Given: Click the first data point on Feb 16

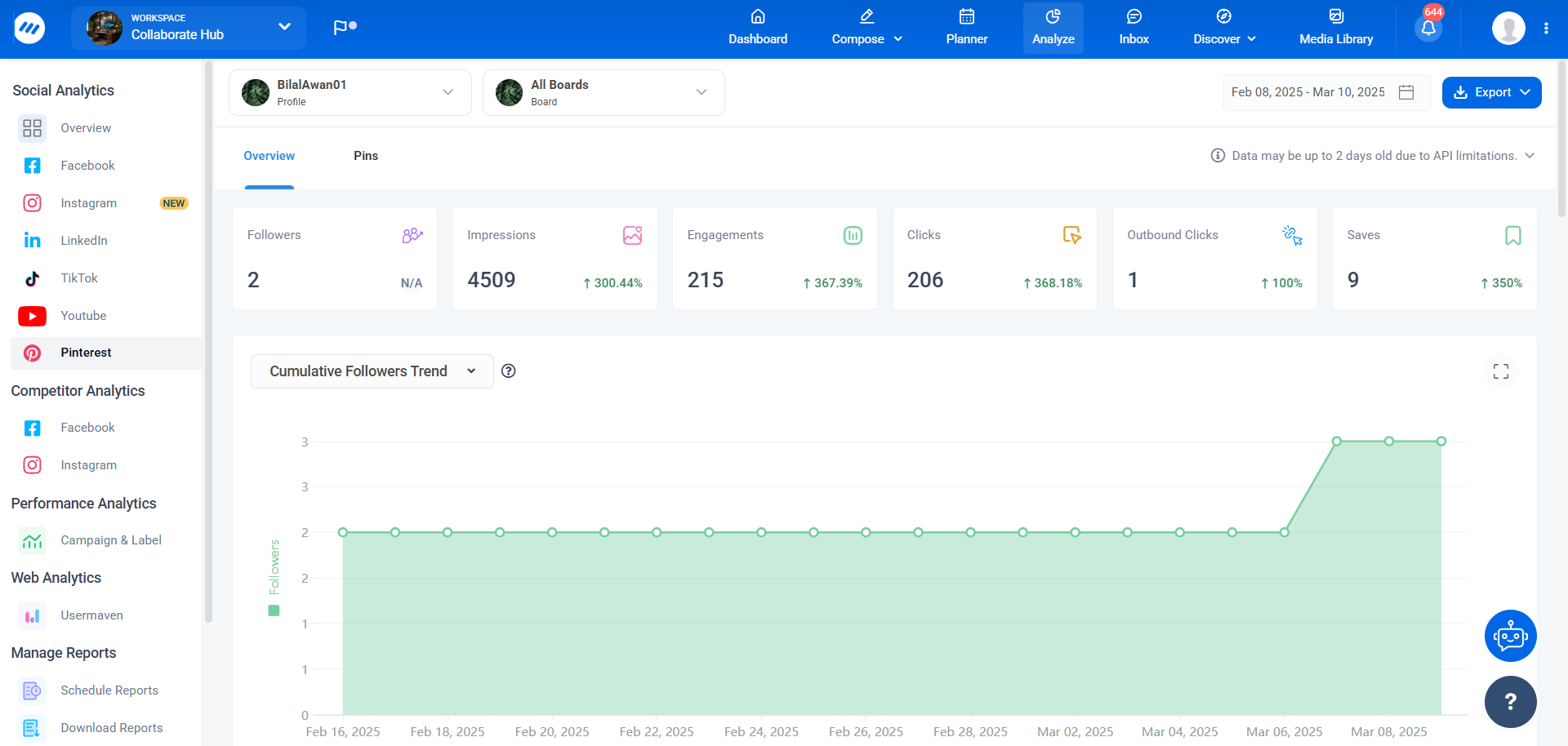Looking at the screenshot, I should pos(343,532).
